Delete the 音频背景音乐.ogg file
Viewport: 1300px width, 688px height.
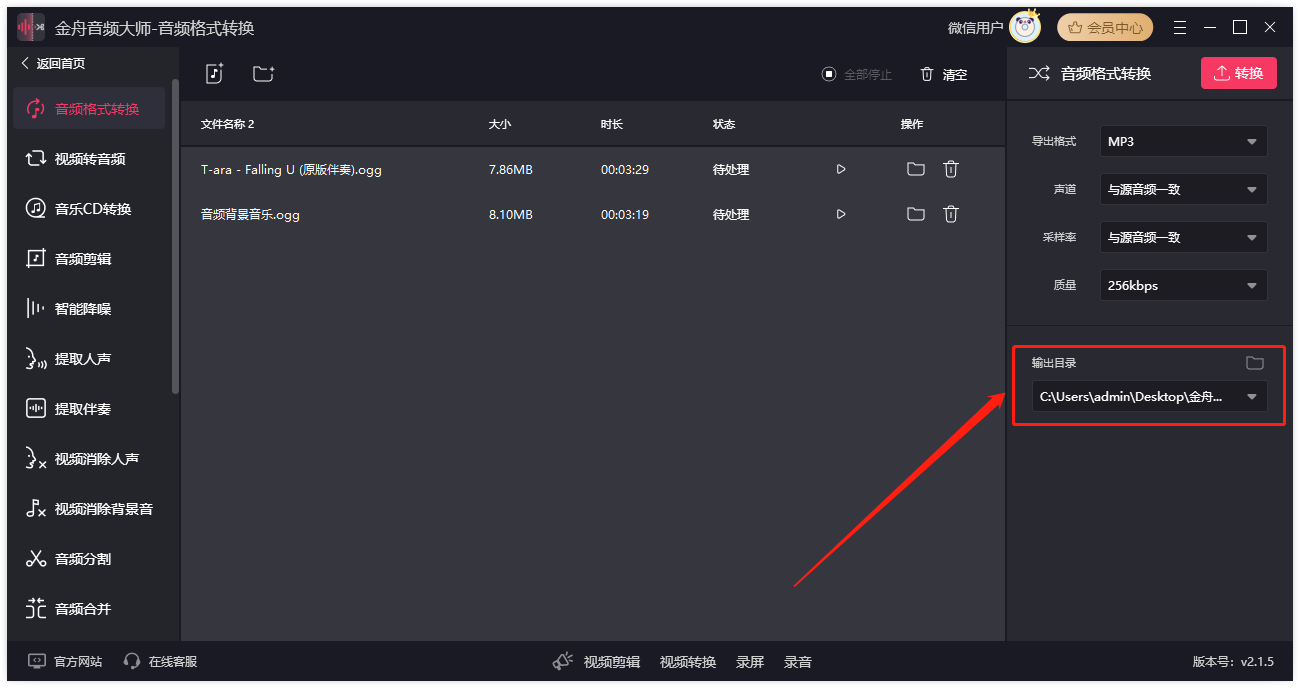pos(950,213)
